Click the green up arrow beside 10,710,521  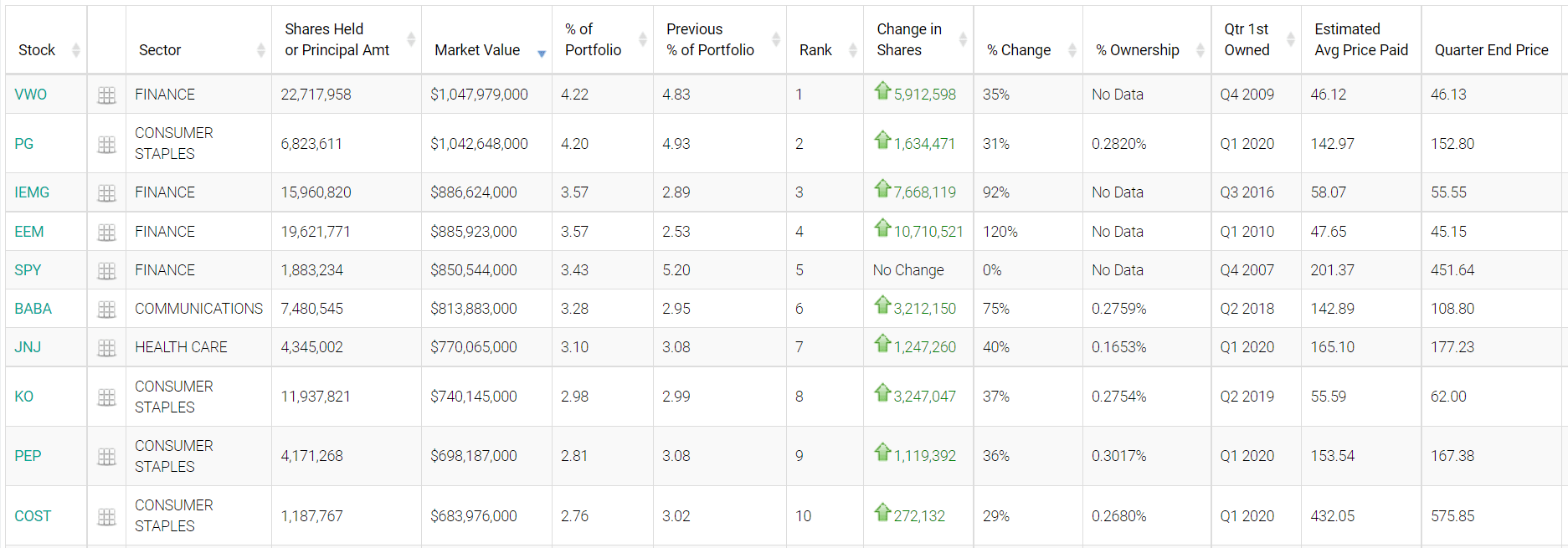click(882, 228)
